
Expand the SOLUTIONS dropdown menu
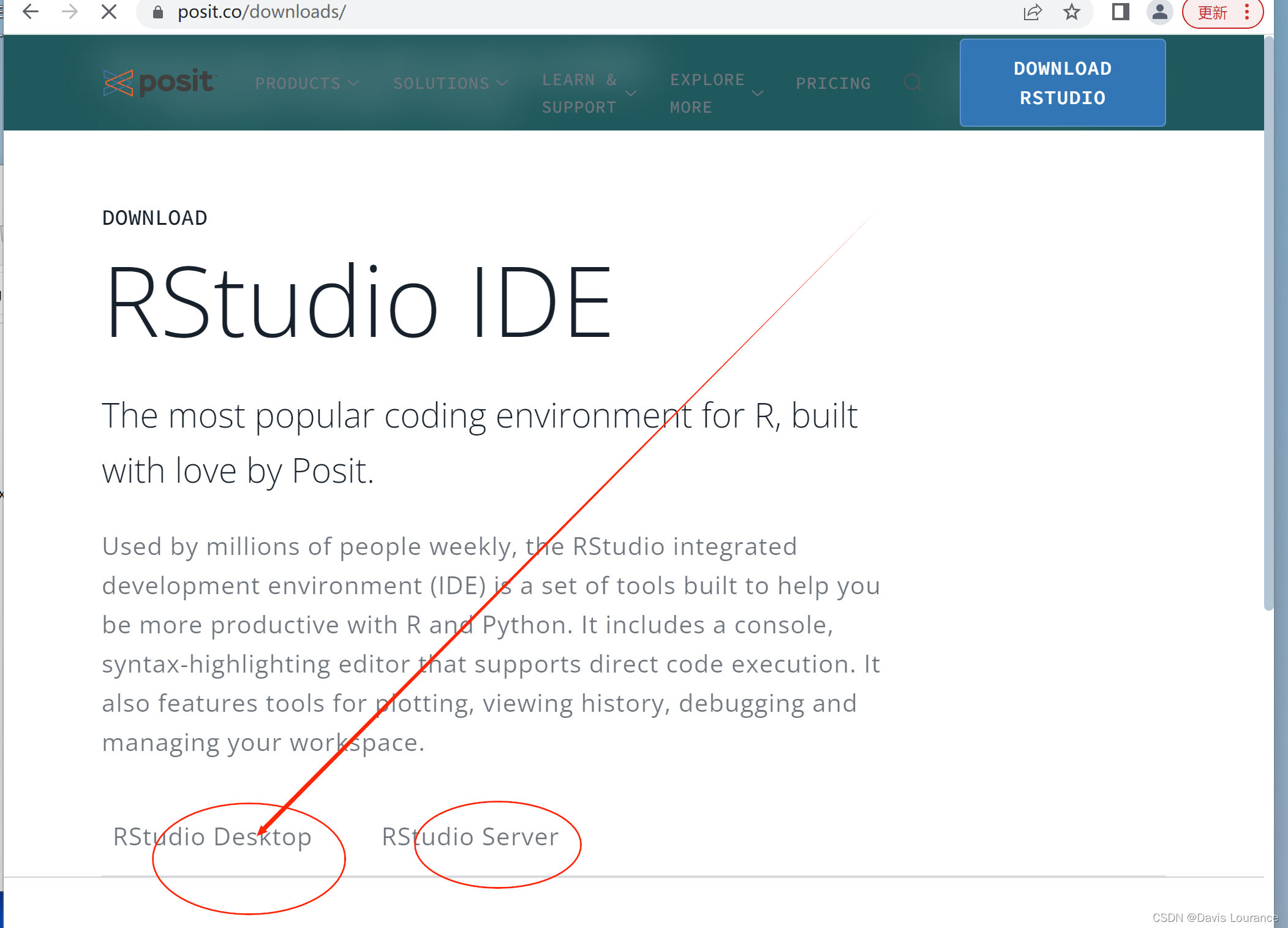[x=450, y=83]
